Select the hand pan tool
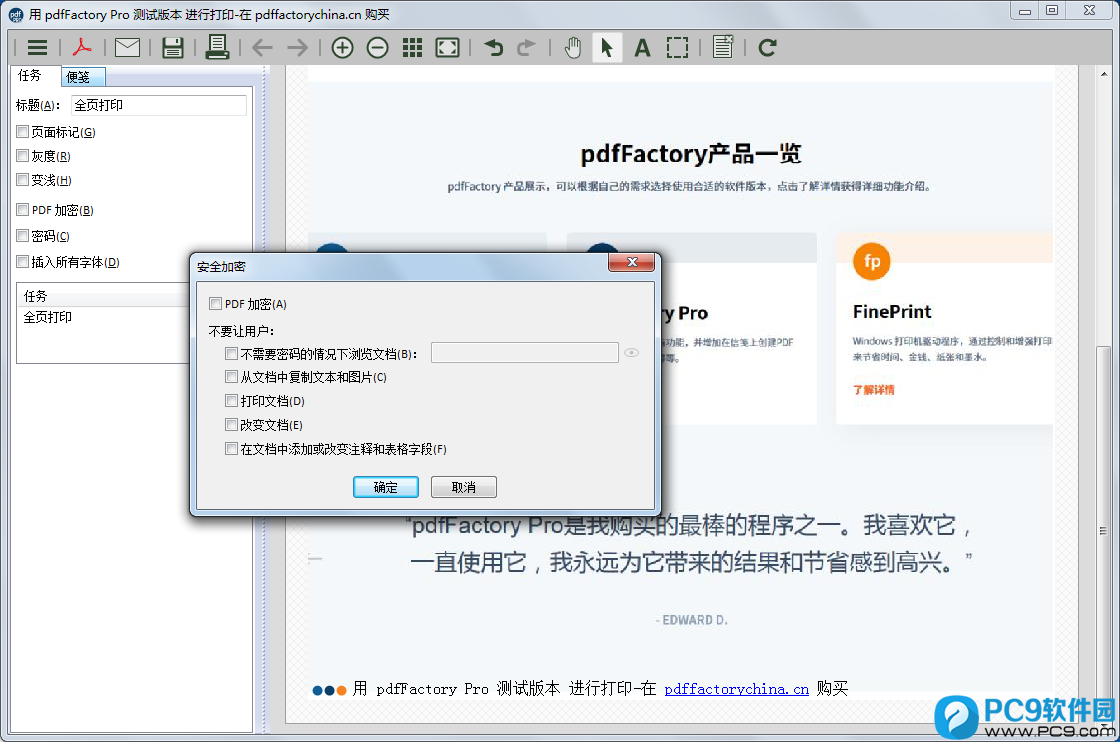Screen dimensions: 1120x742 pos(572,48)
